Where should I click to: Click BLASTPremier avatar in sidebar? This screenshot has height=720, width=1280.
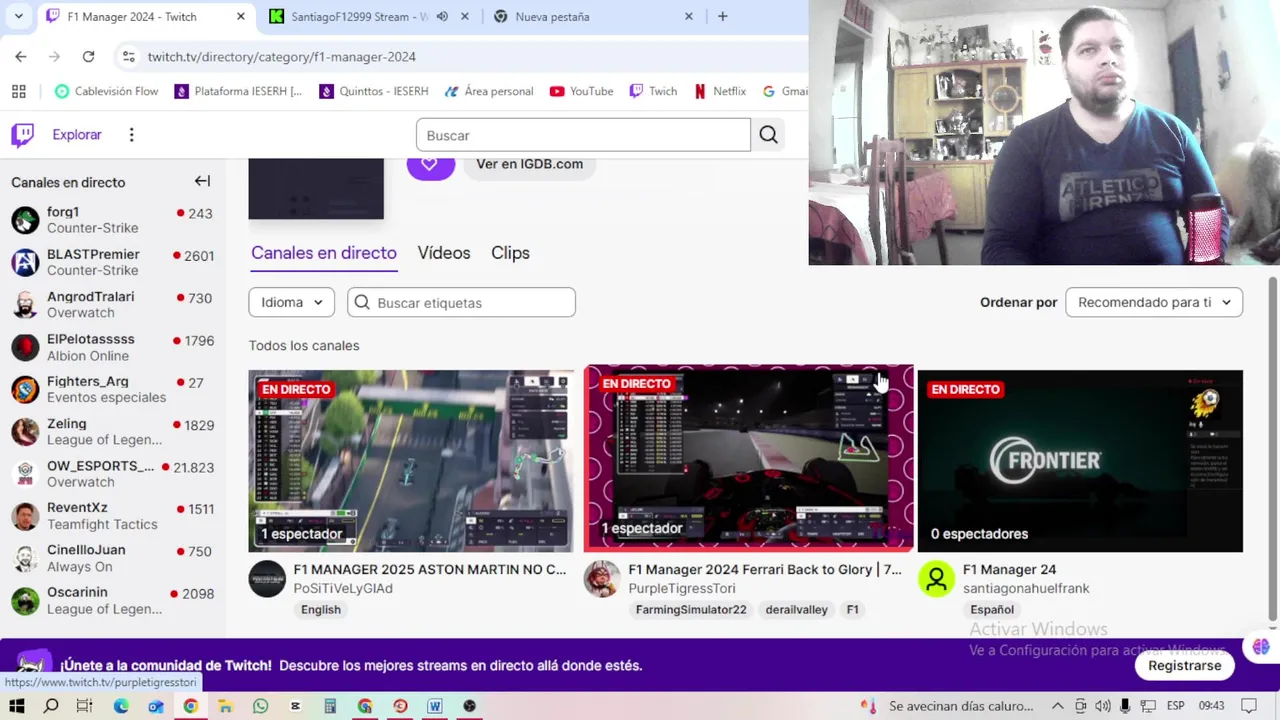[x=25, y=262]
